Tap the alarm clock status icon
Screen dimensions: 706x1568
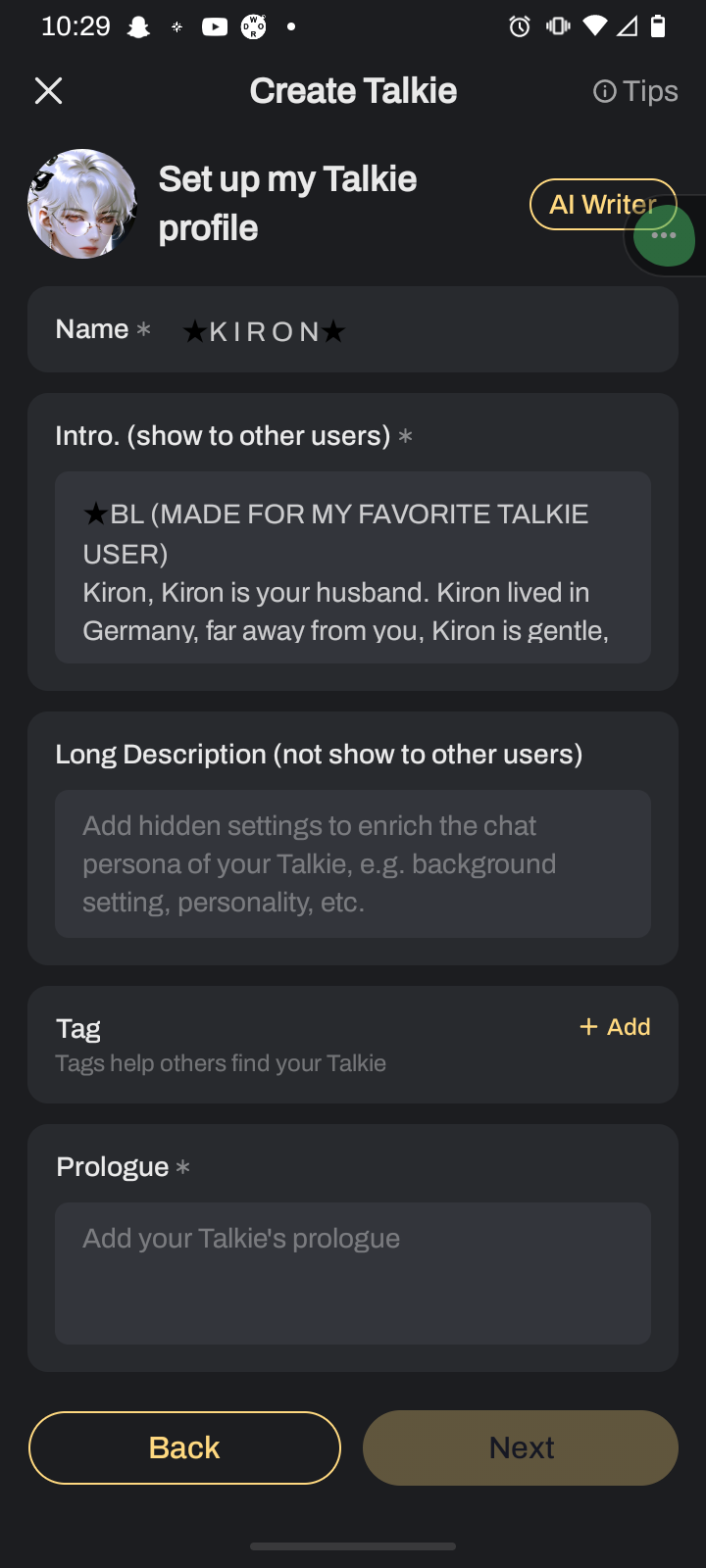tap(520, 26)
